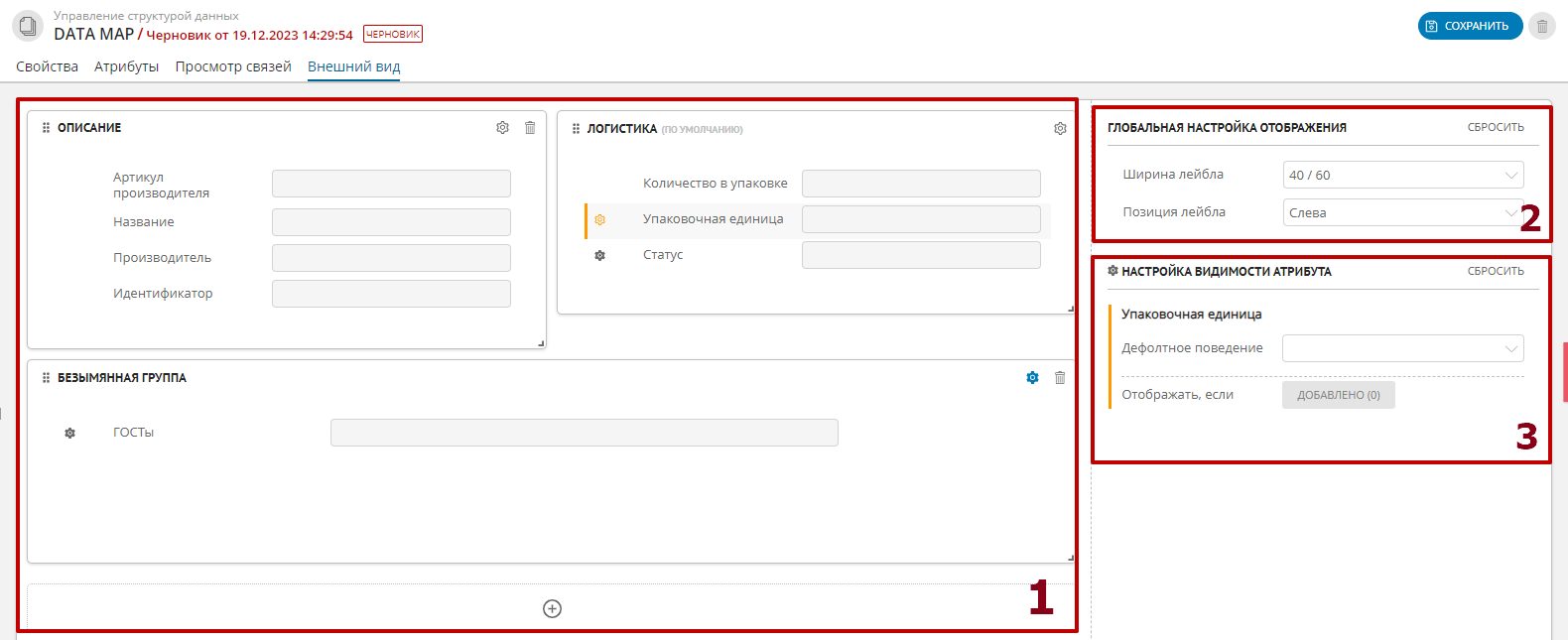Click Сбросить in global display settings
The width and height of the screenshot is (1568, 640).
pyautogui.click(x=1495, y=127)
